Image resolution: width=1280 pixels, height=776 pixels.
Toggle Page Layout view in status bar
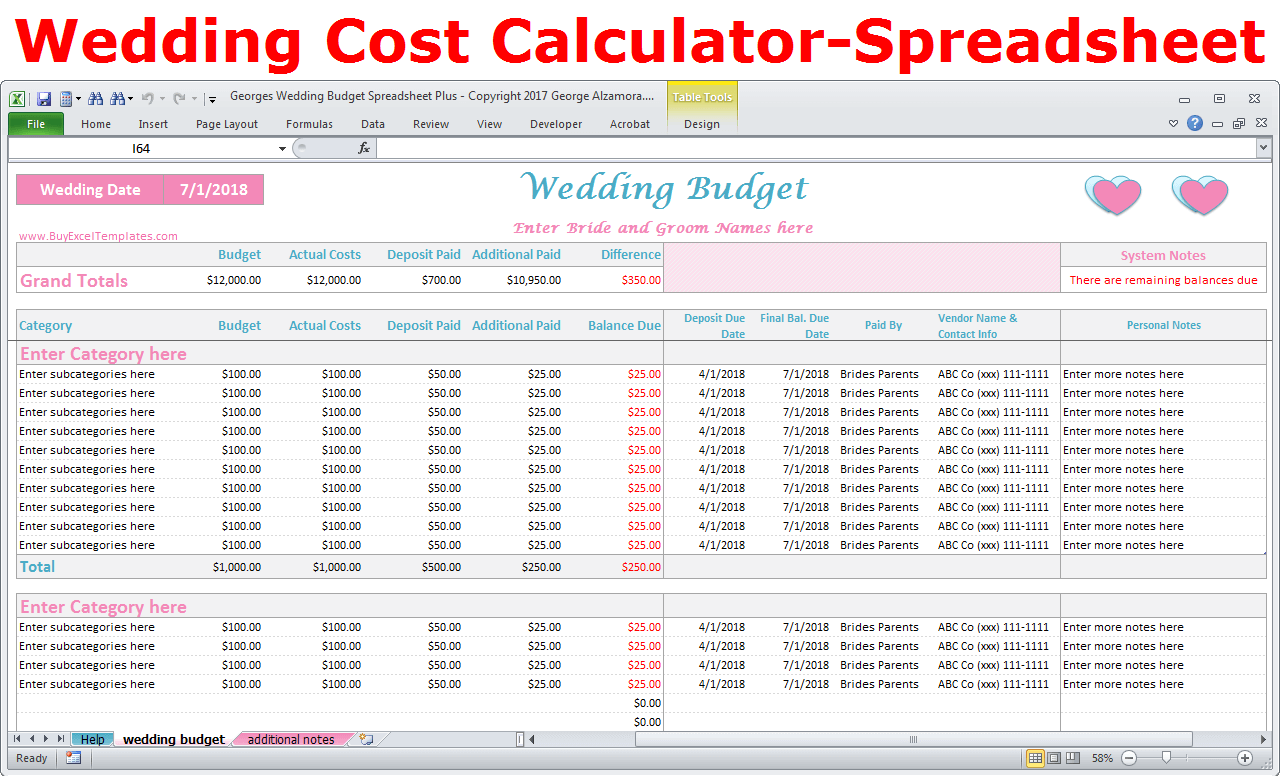pos(1054,757)
